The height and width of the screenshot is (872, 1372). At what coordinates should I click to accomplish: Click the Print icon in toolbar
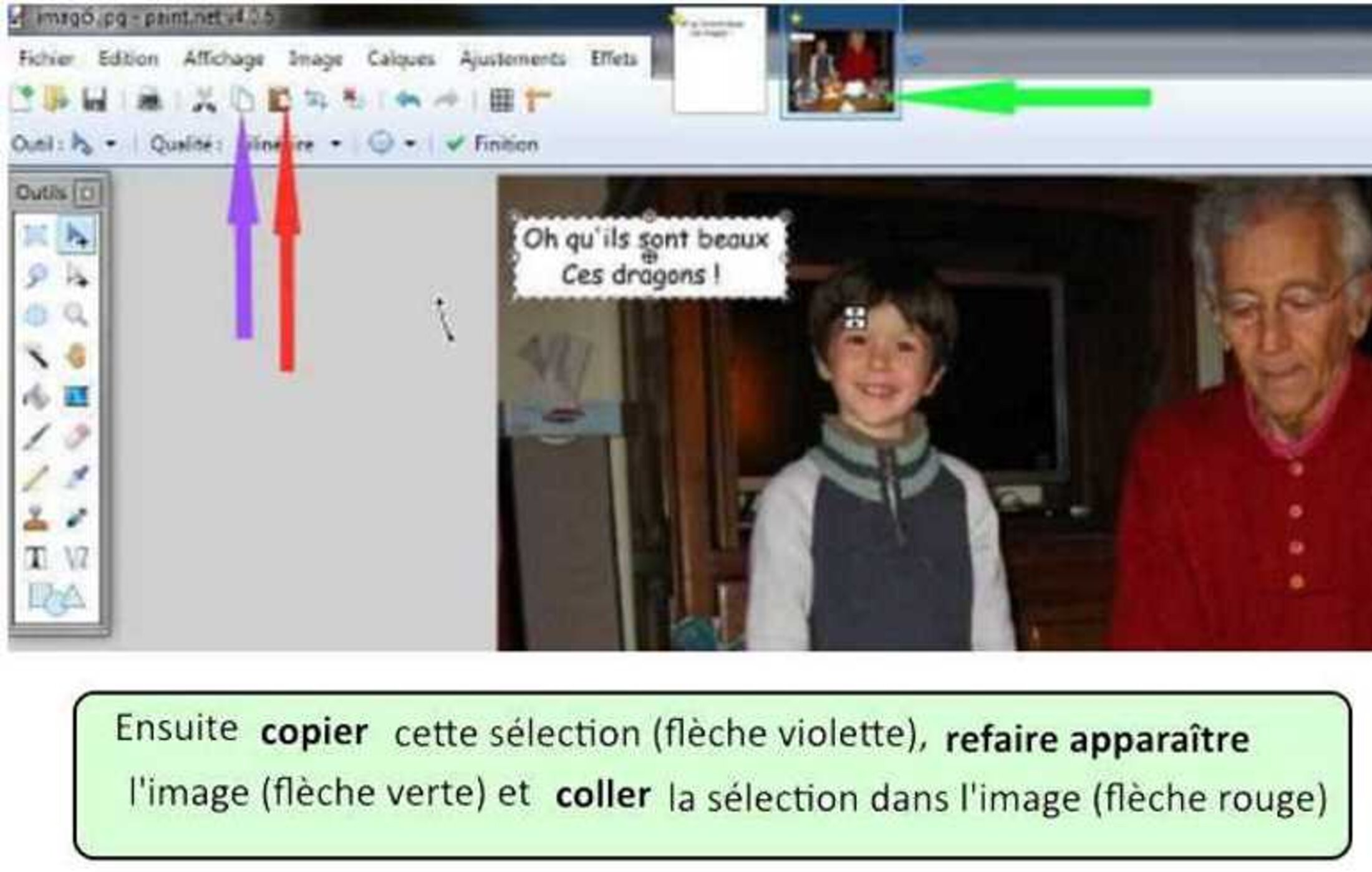(x=150, y=100)
